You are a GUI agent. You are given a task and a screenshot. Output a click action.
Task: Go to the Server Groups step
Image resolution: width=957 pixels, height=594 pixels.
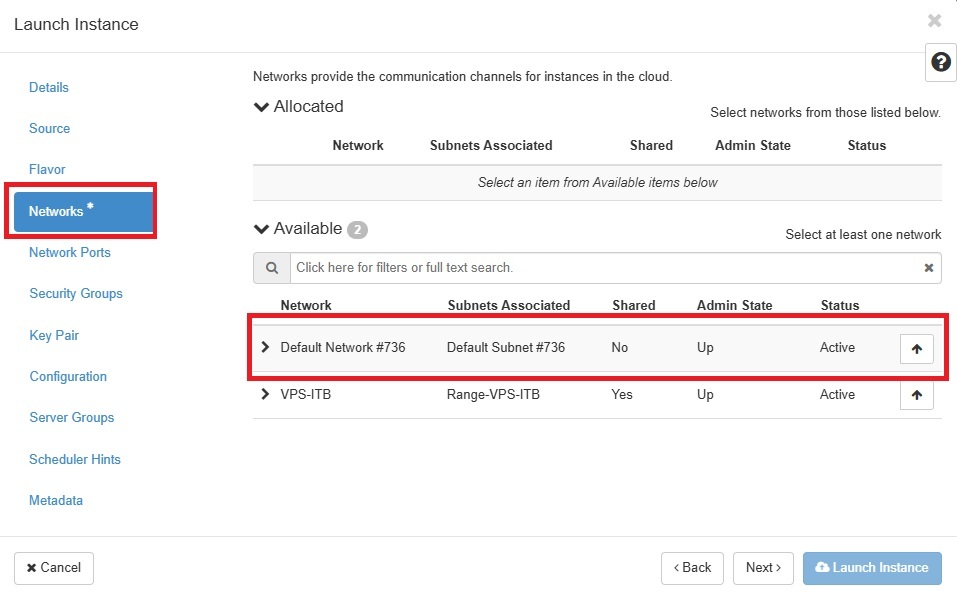[x=71, y=418]
